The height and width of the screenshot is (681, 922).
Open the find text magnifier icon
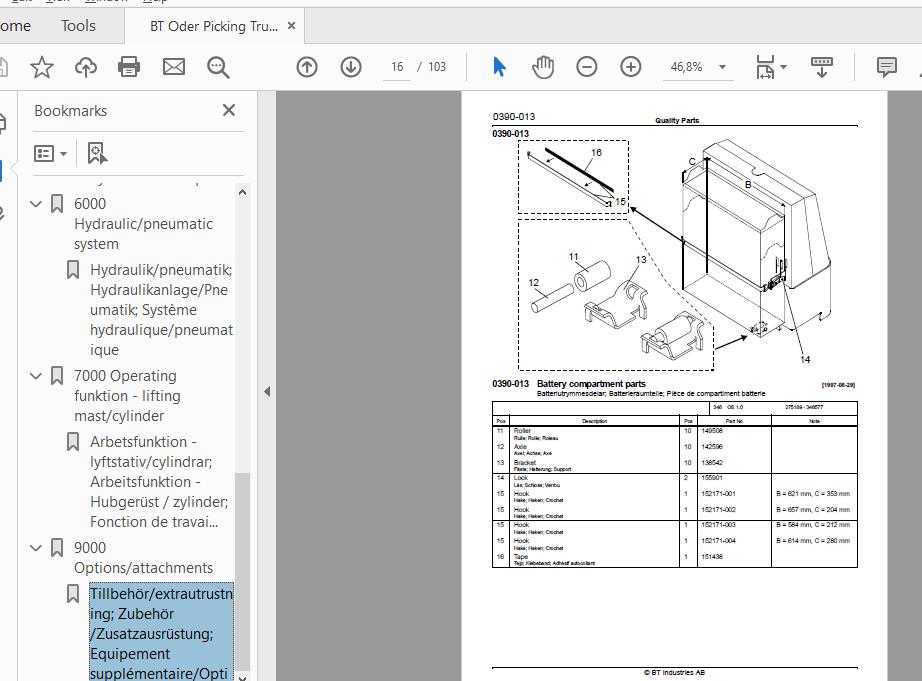pyautogui.click(x=218, y=67)
